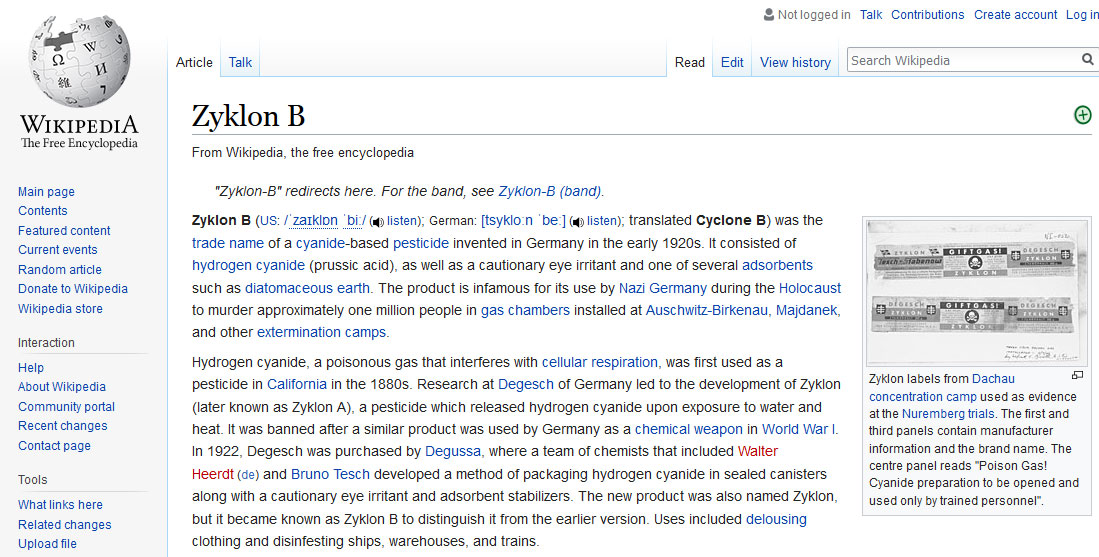Open the gas chambers link

525,310
